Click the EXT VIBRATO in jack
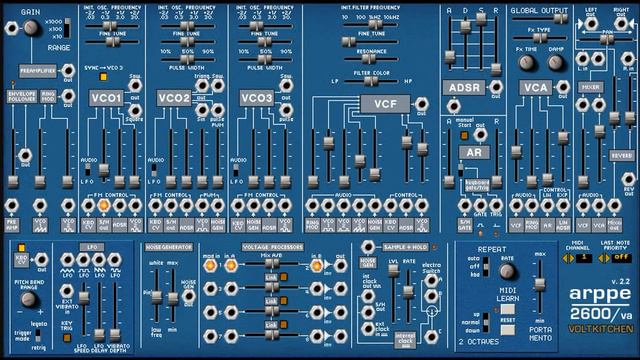 pos(67,291)
